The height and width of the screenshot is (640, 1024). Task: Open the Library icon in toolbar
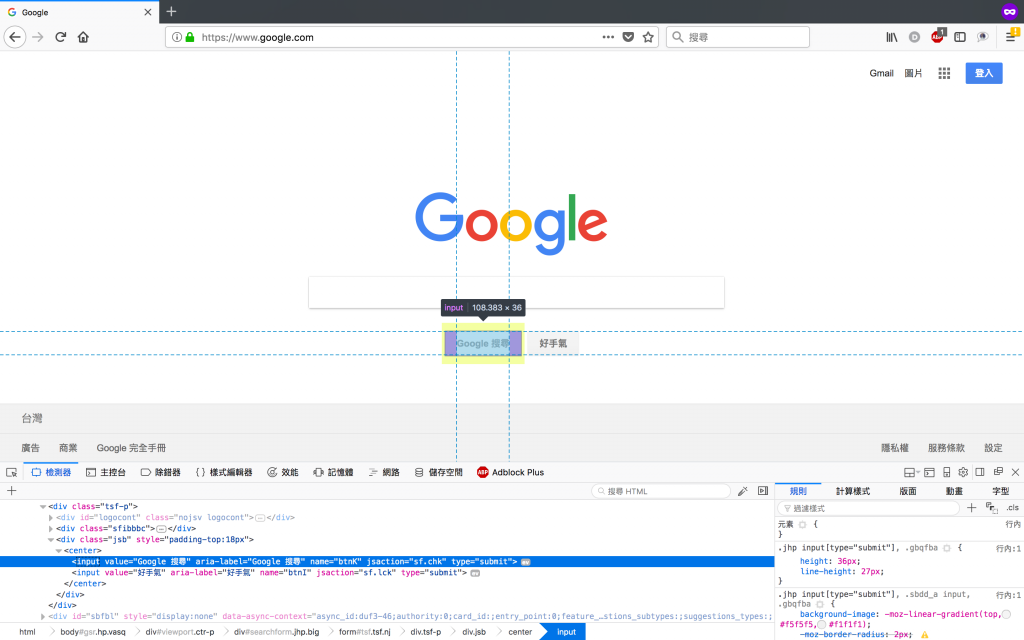891,37
